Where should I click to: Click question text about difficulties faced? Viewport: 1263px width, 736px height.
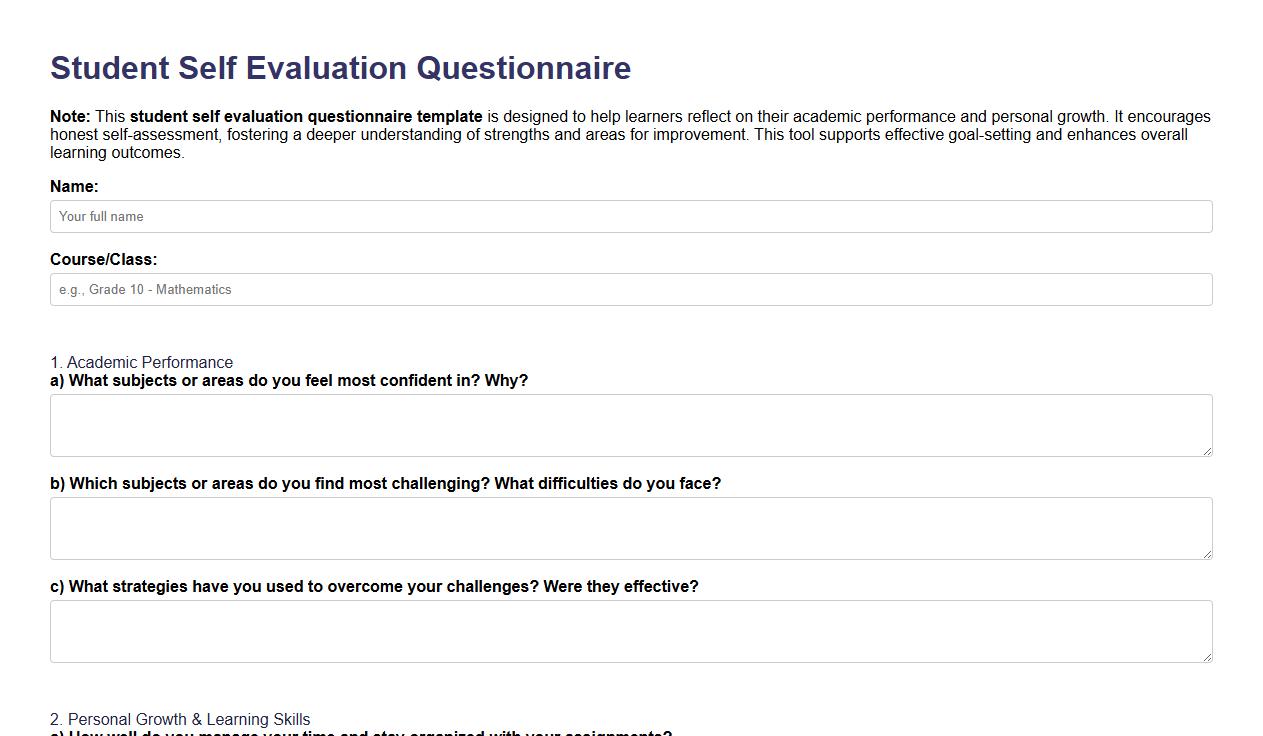pyautogui.click(x=386, y=483)
